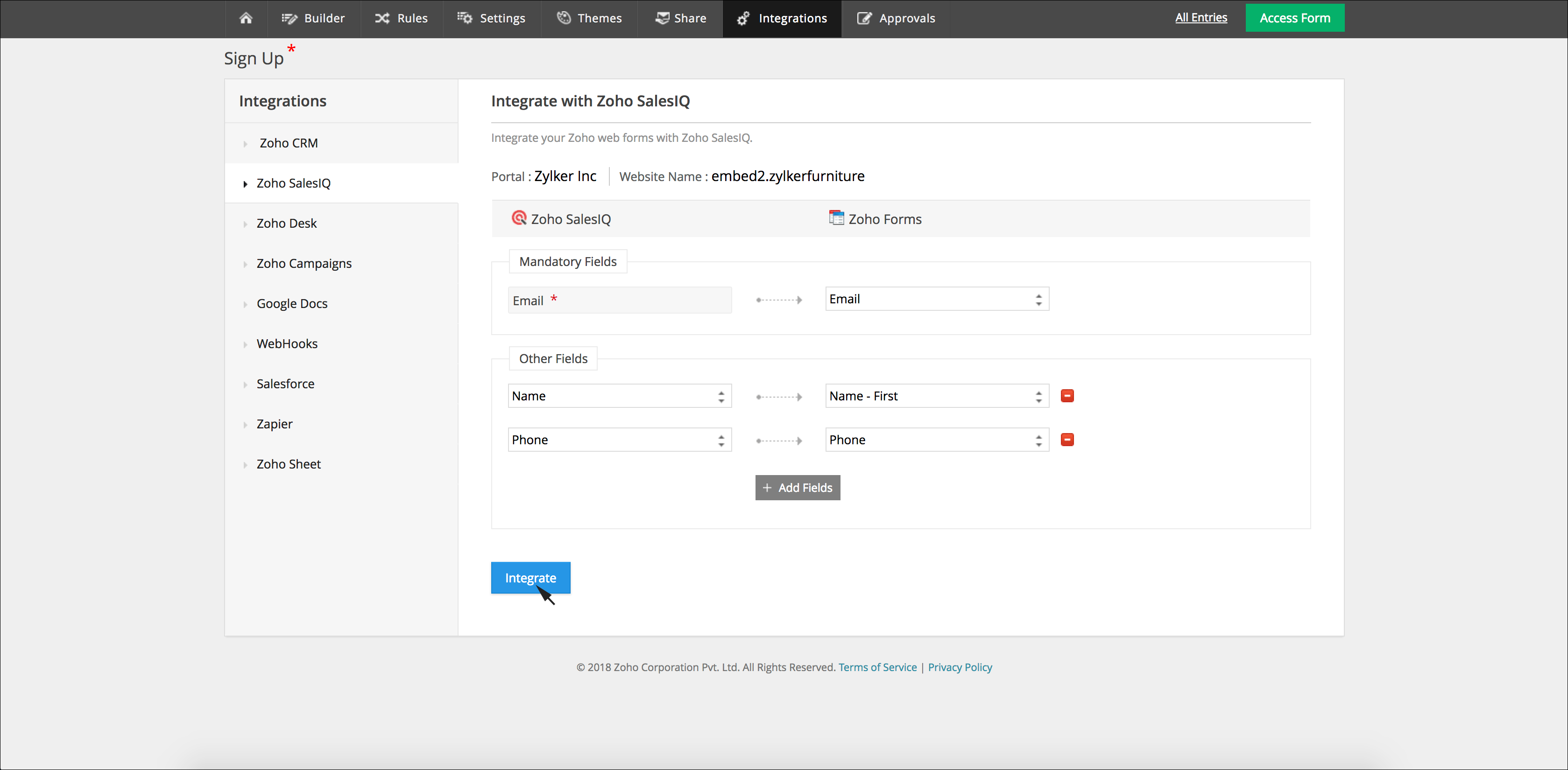This screenshot has width=1568, height=770.
Task: Open WebHooks integration
Action: click(341, 343)
